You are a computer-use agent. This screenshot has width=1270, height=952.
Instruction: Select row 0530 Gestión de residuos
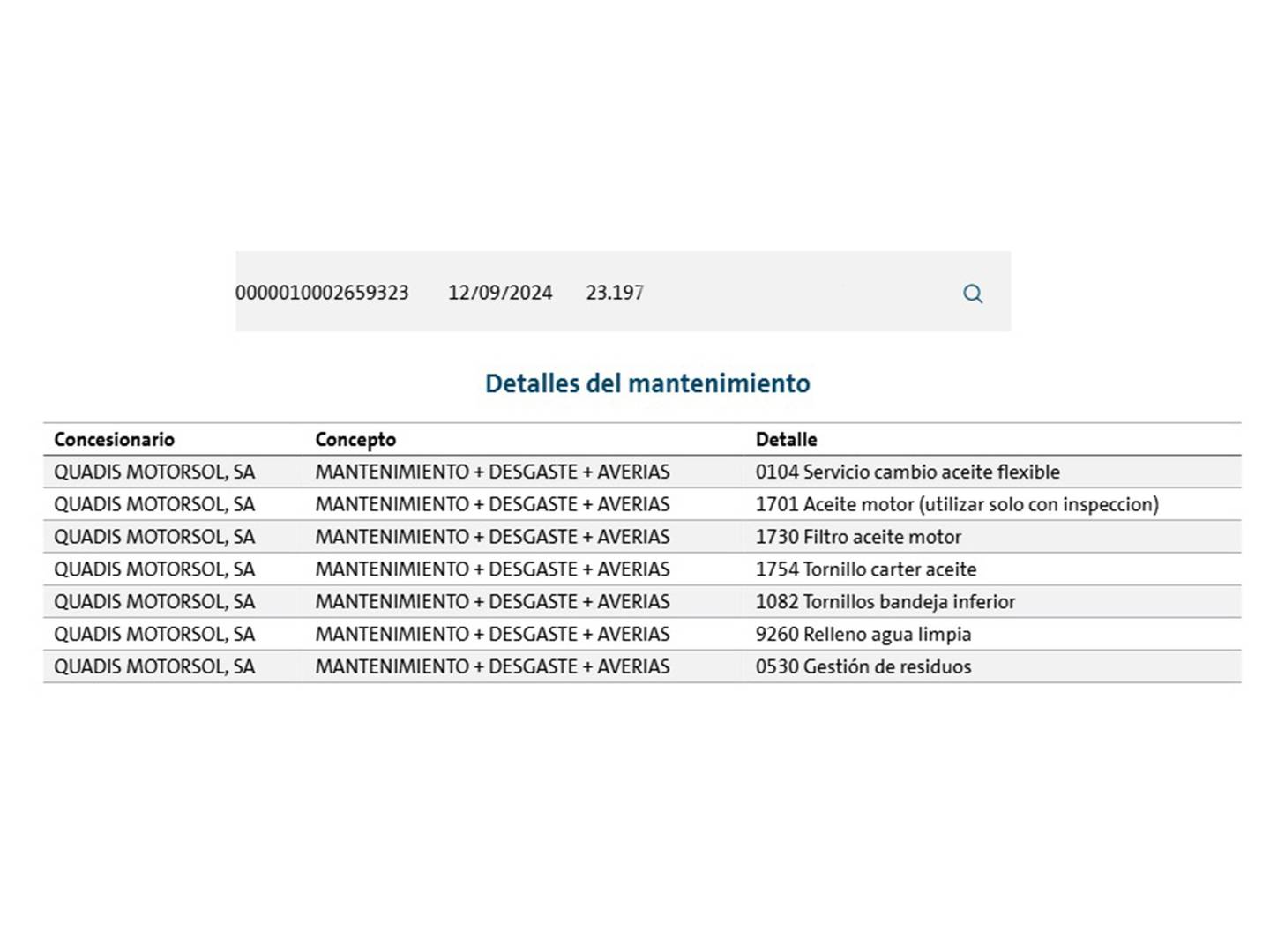pyautogui.click(x=642, y=666)
